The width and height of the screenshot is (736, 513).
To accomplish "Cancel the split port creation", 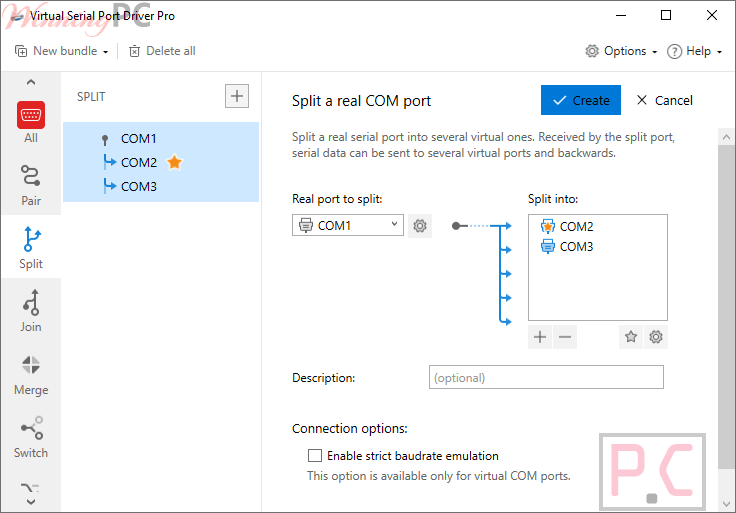I will pos(664,100).
